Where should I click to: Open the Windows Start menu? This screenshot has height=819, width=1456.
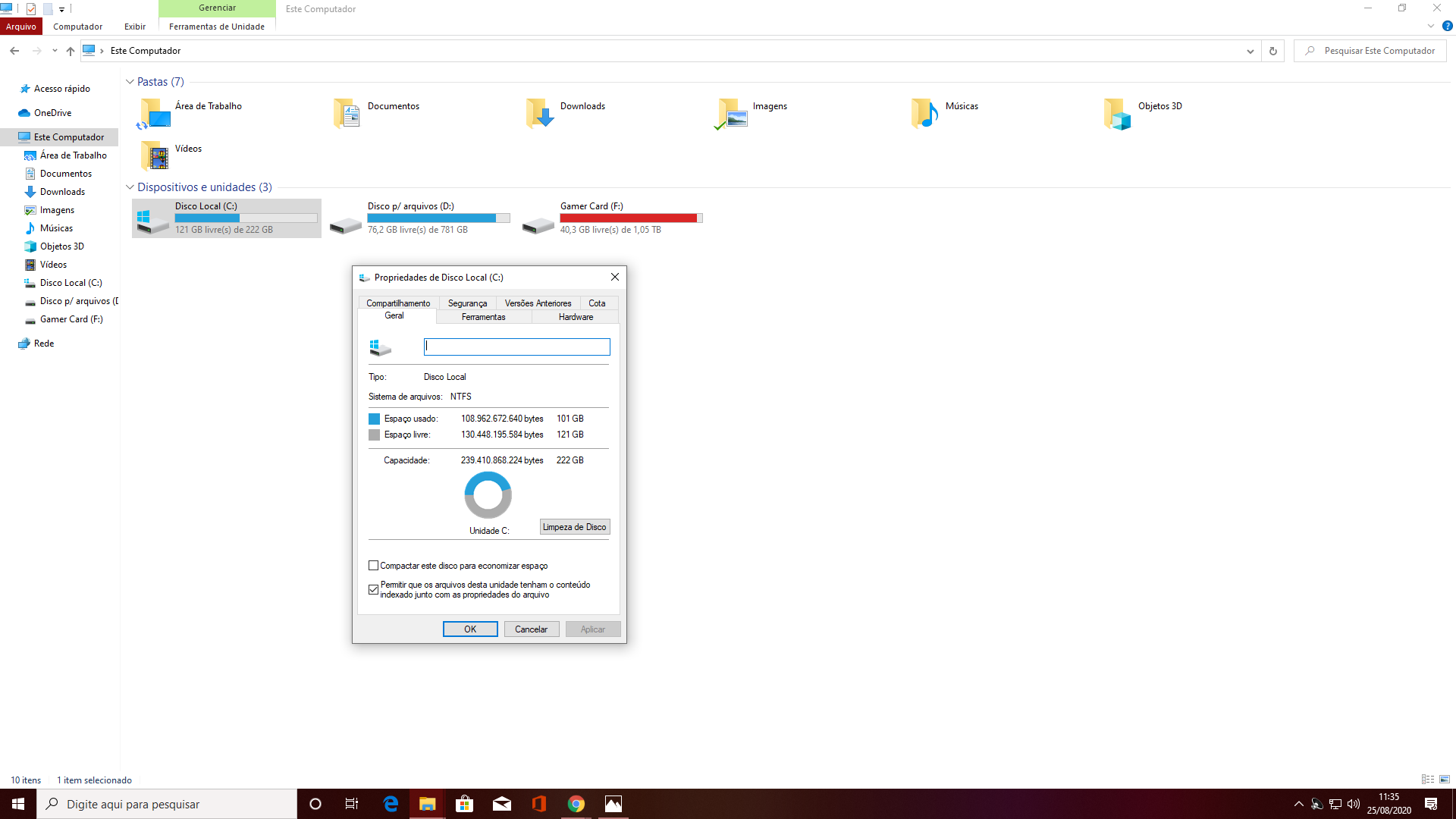click(18, 804)
